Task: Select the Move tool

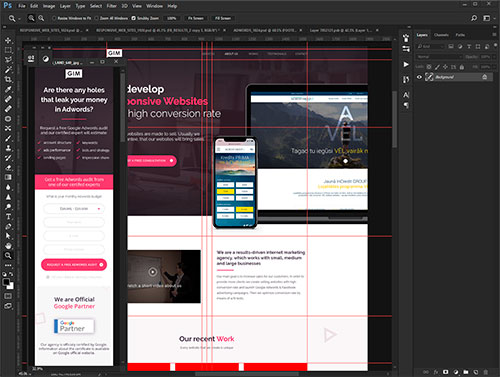Action: 8,40
